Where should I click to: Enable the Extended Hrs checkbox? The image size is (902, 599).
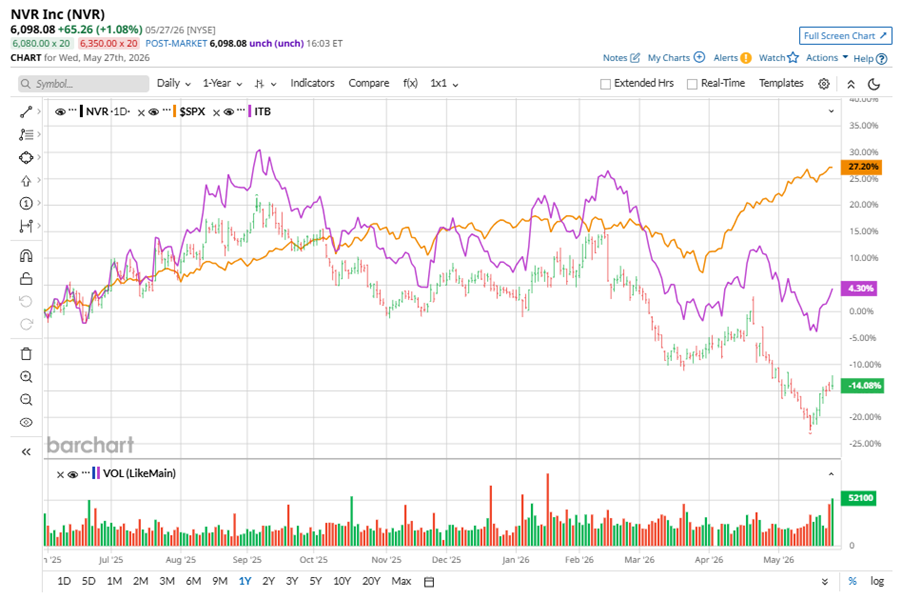pyautogui.click(x=605, y=84)
